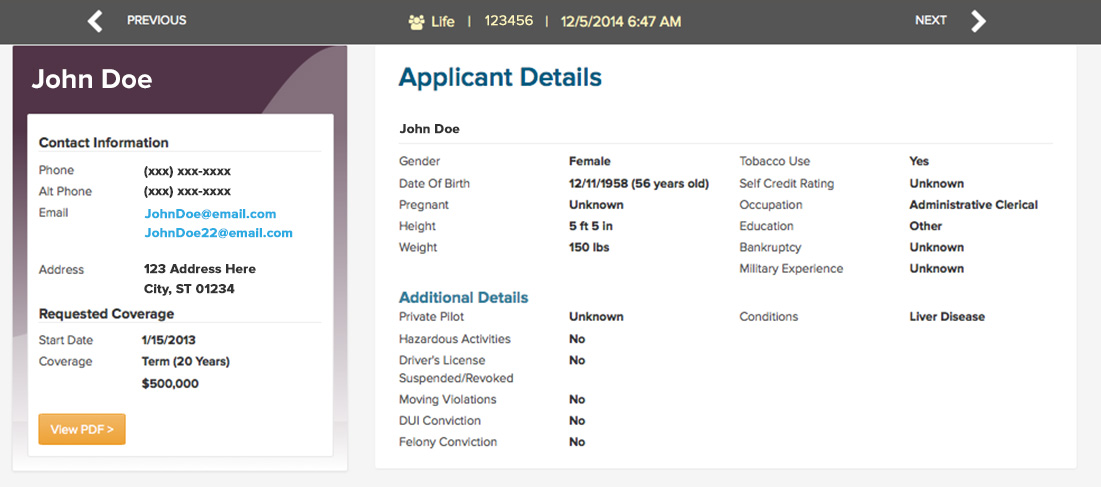Screen dimensions: 1101x487
Task: Go to the PREVIOUS record label
Action: coord(156,21)
